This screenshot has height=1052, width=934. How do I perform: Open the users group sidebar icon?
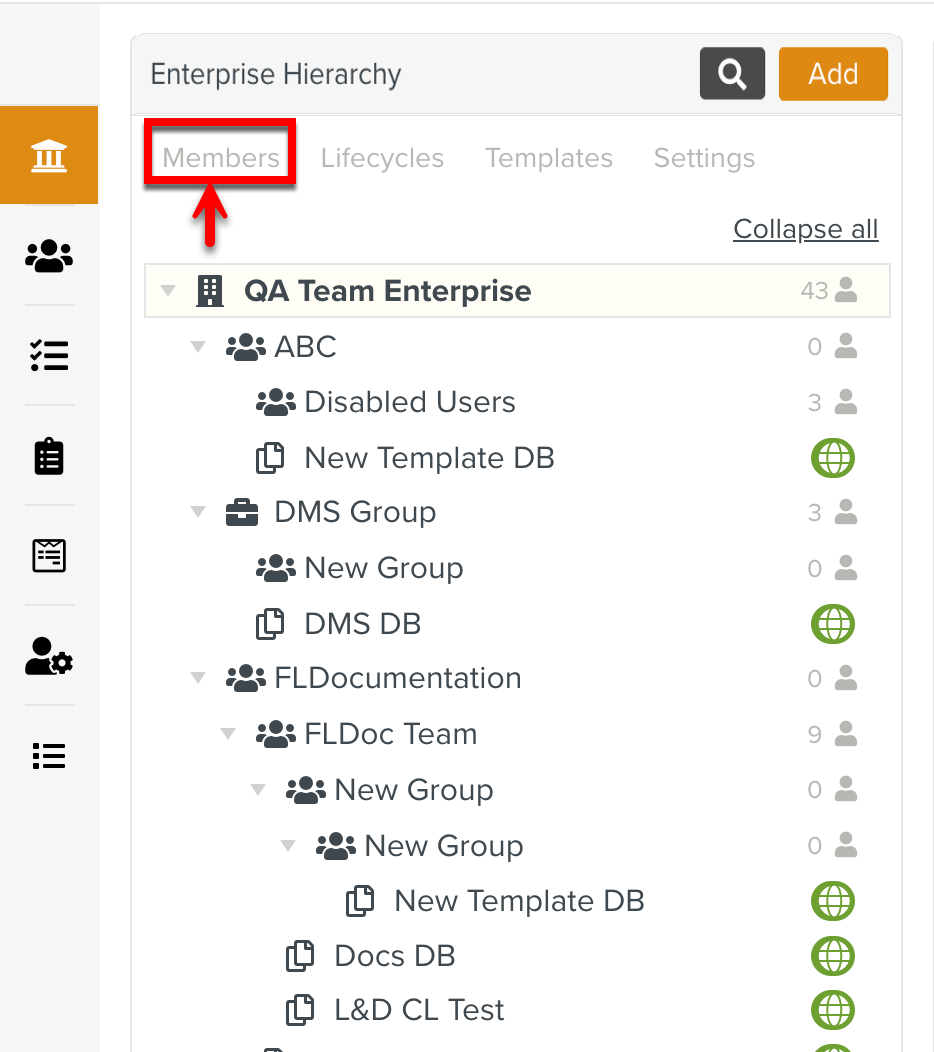49,256
